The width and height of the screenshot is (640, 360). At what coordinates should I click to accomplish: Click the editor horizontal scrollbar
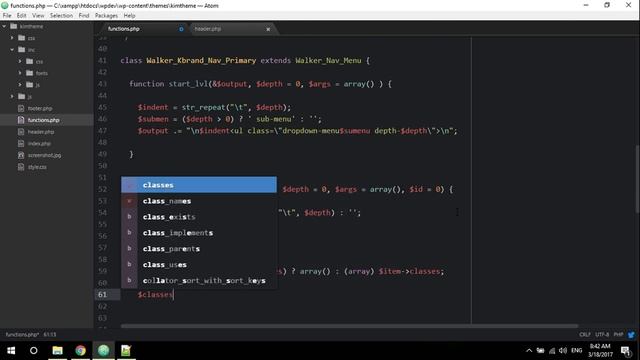[x=349, y=326]
